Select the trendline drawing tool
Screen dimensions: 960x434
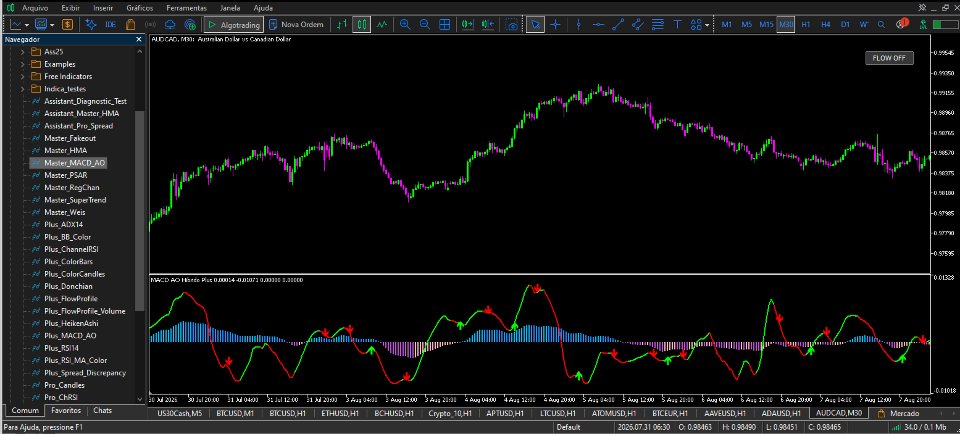[618, 24]
